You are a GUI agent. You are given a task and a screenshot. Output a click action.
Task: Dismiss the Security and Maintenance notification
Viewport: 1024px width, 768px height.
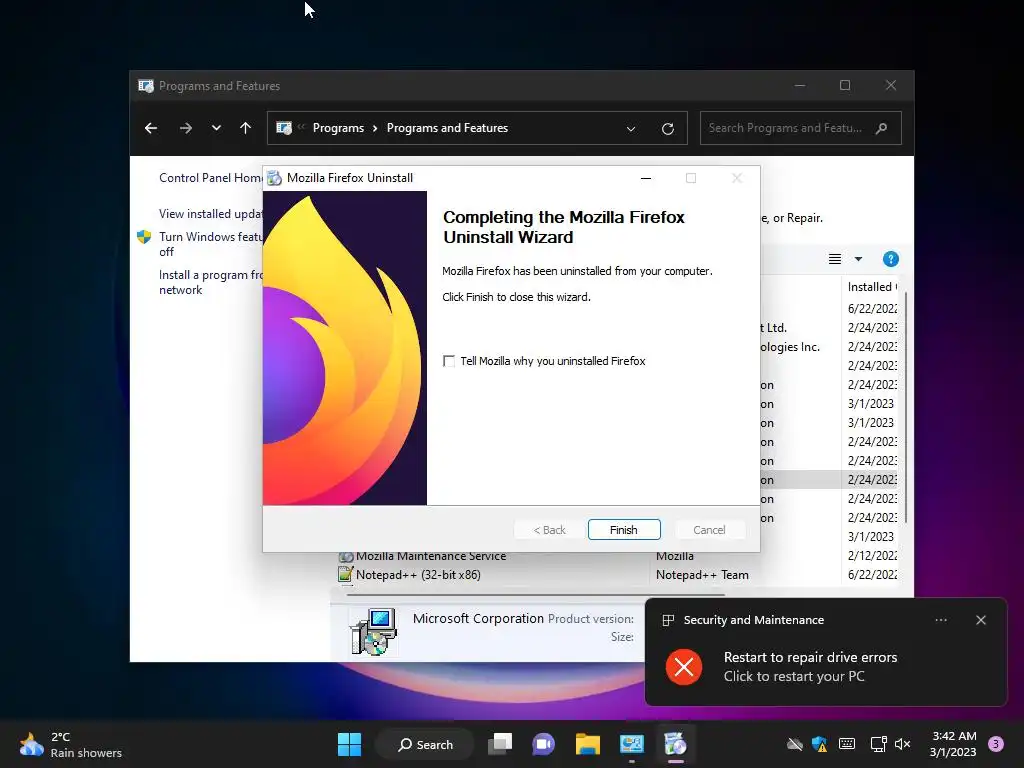[981, 620]
